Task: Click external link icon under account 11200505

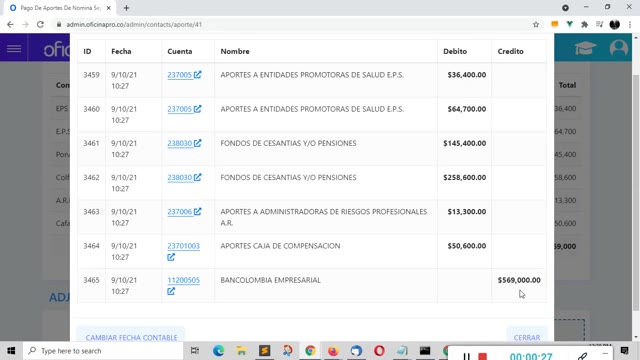Action: 171,291
